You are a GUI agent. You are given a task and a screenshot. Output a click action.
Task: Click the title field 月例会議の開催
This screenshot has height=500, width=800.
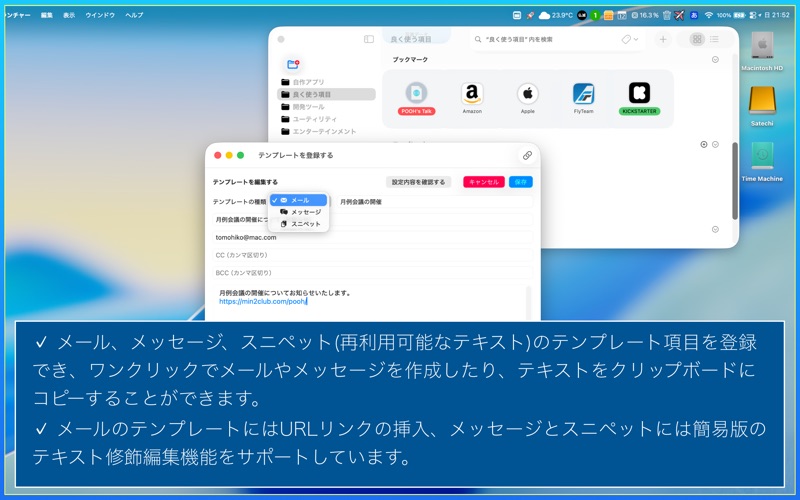coord(435,202)
